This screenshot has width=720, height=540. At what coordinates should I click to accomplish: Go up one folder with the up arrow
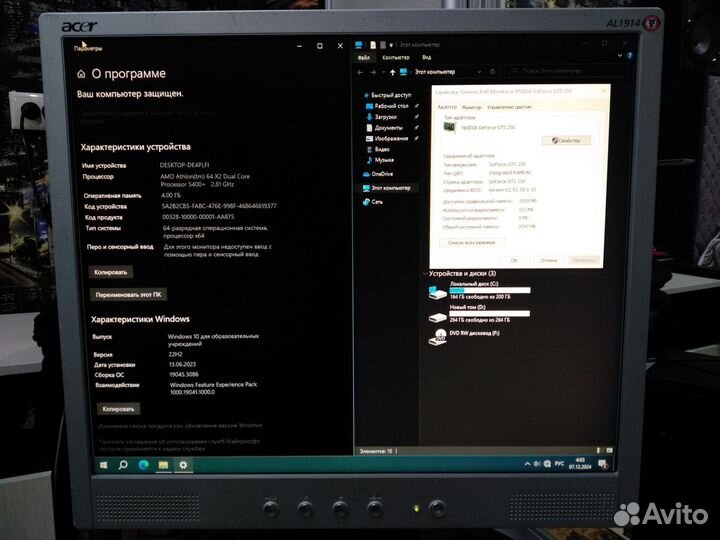(x=392, y=72)
